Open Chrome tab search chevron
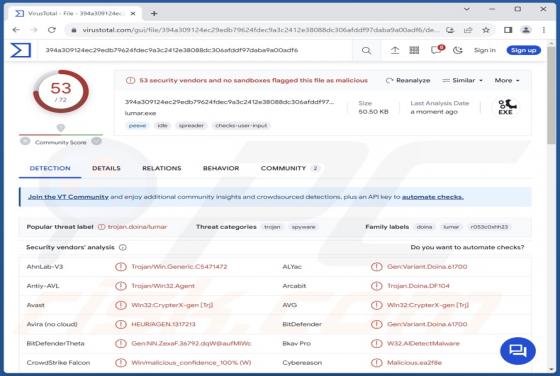Viewport: 560px width, 376px height. click(466, 10)
